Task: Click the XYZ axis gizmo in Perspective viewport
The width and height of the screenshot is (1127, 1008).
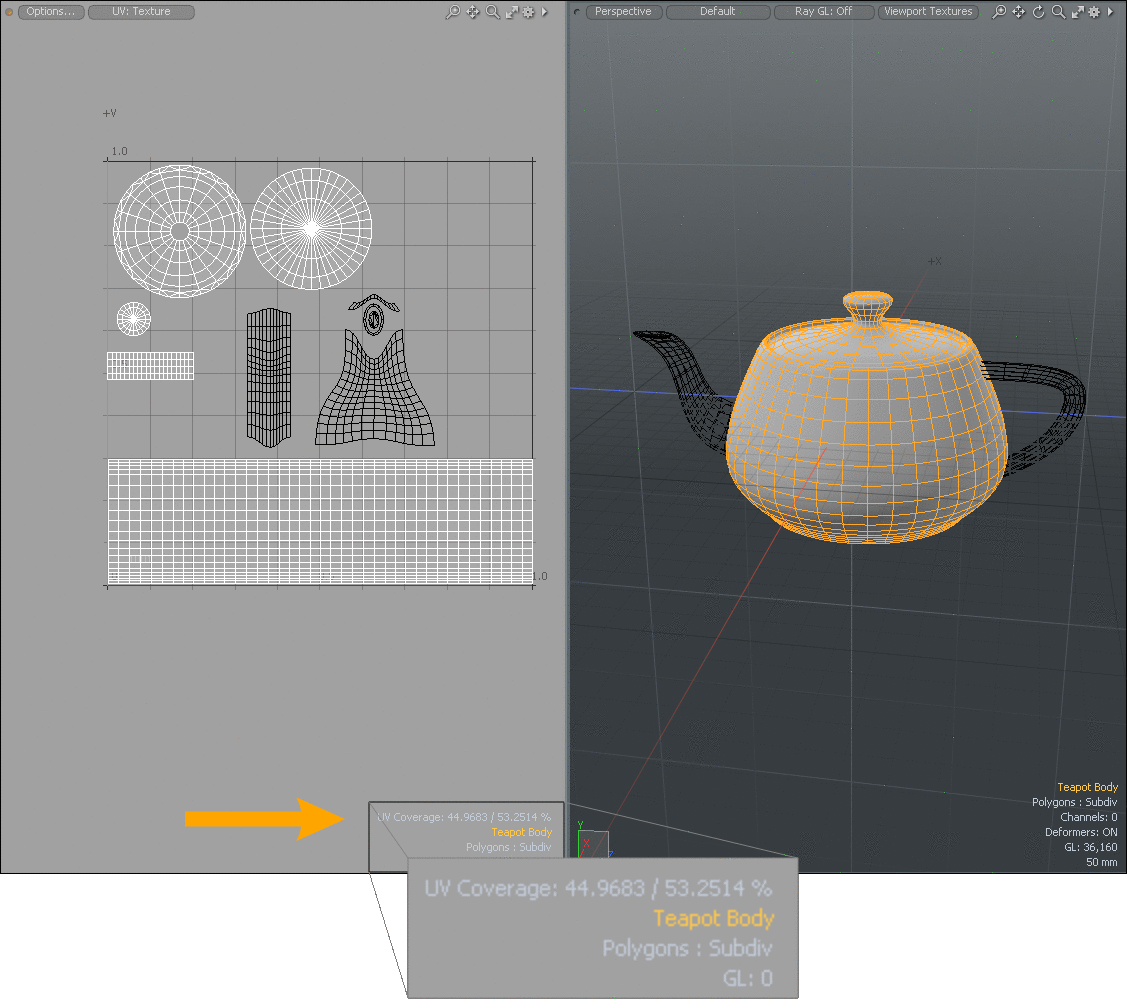Action: 593,840
